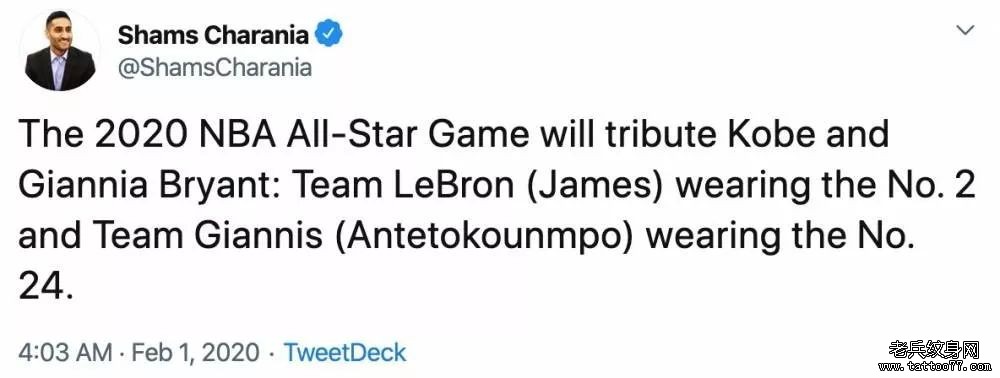Viewport: 1000px width, 378px height.
Task: Click "Team Giannis" in the tweet
Action: (195, 236)
